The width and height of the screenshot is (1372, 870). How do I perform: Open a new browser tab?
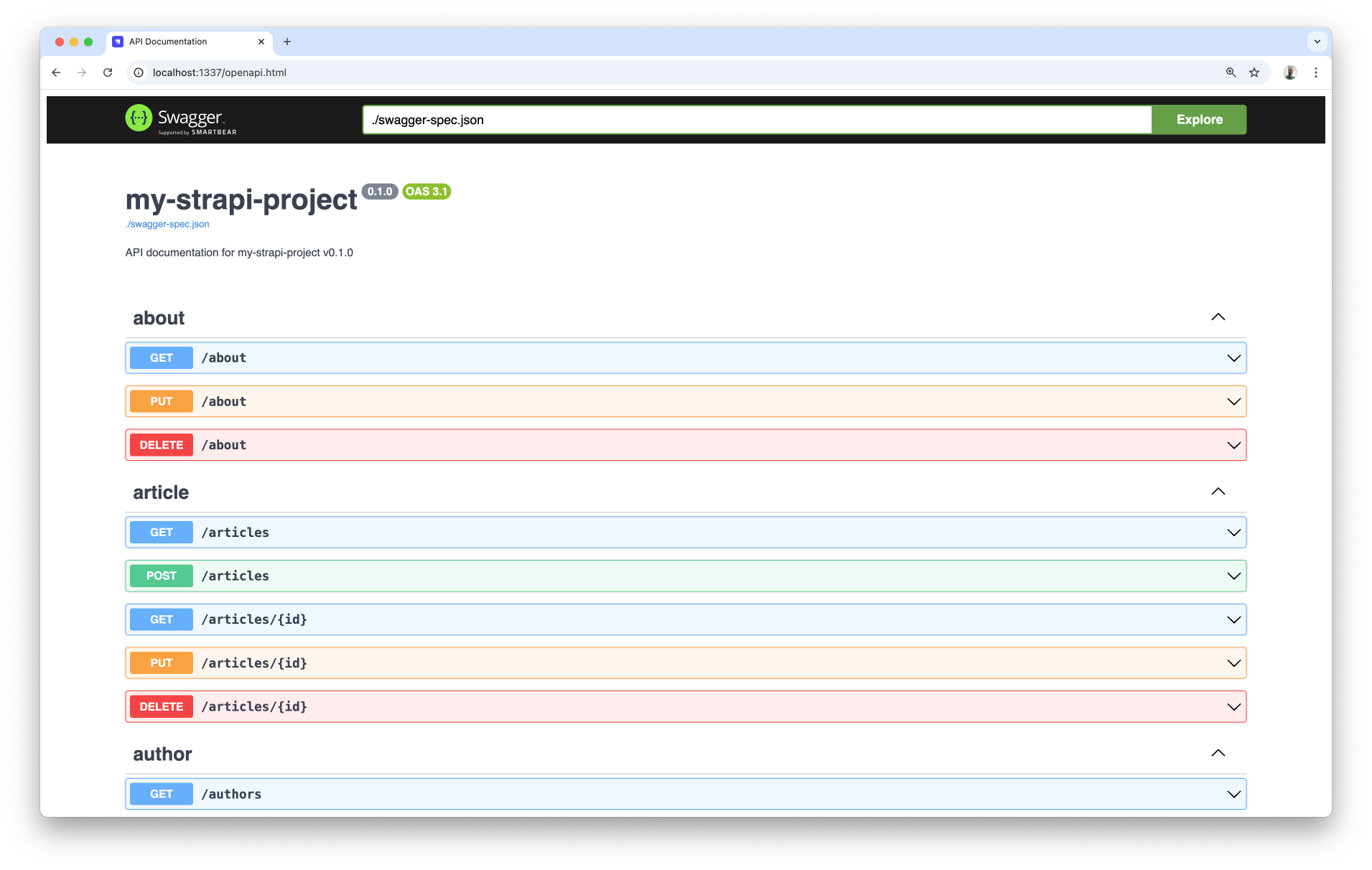point(287,42)
